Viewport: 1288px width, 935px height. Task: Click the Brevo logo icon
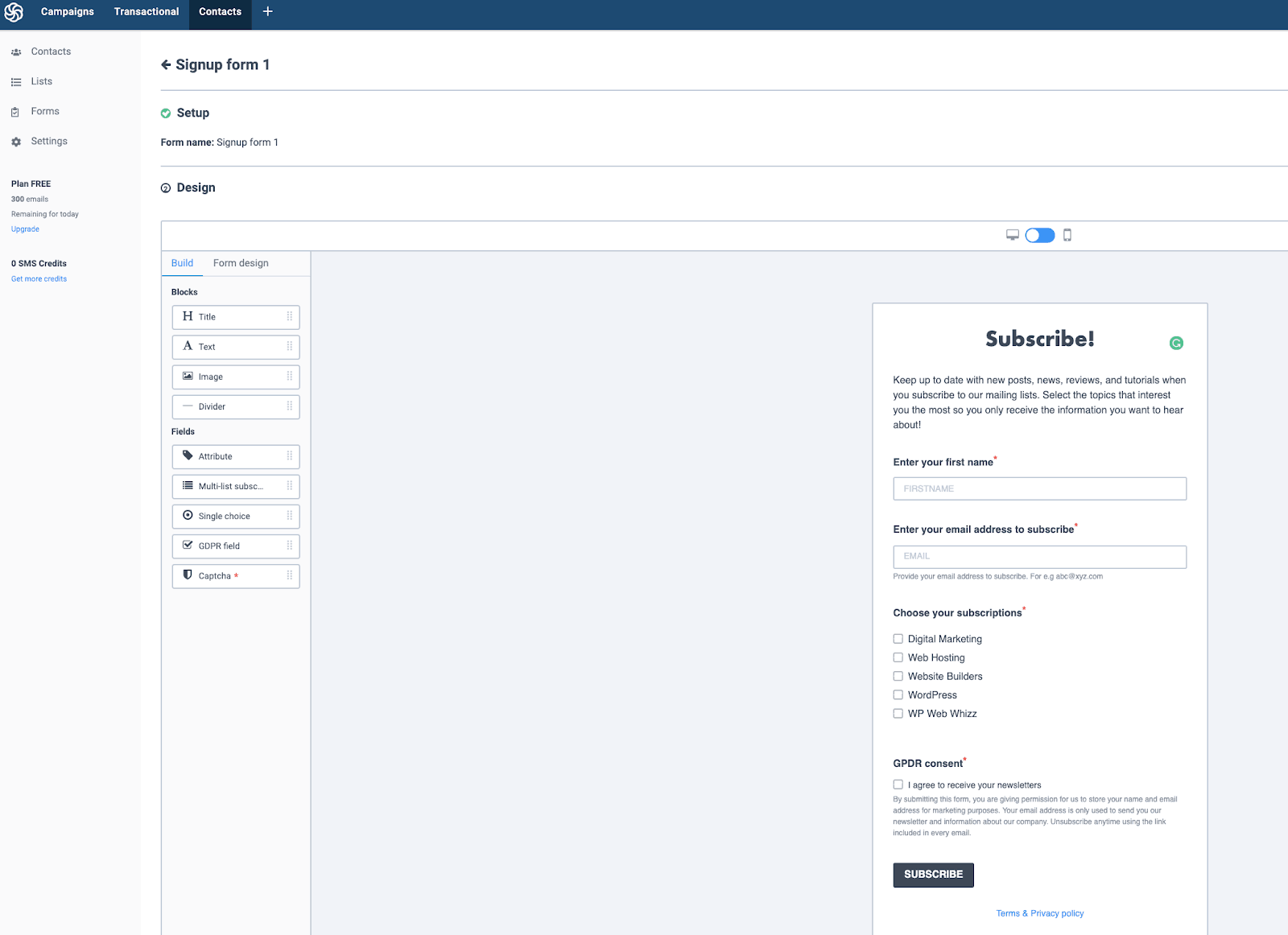pos(14,12)
